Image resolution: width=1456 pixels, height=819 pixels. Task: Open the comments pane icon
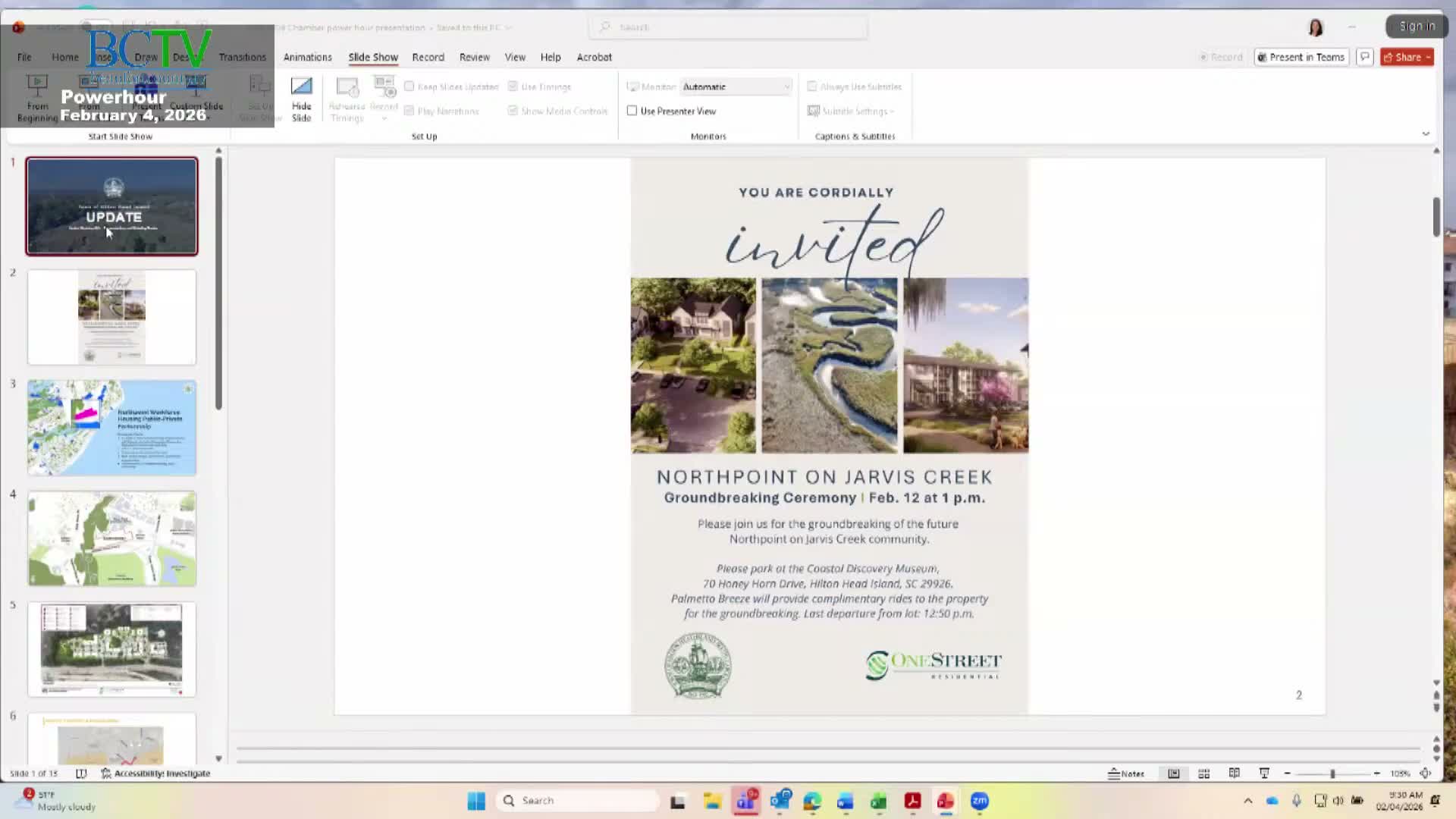pyautogui.click(x=1365, y=57)
